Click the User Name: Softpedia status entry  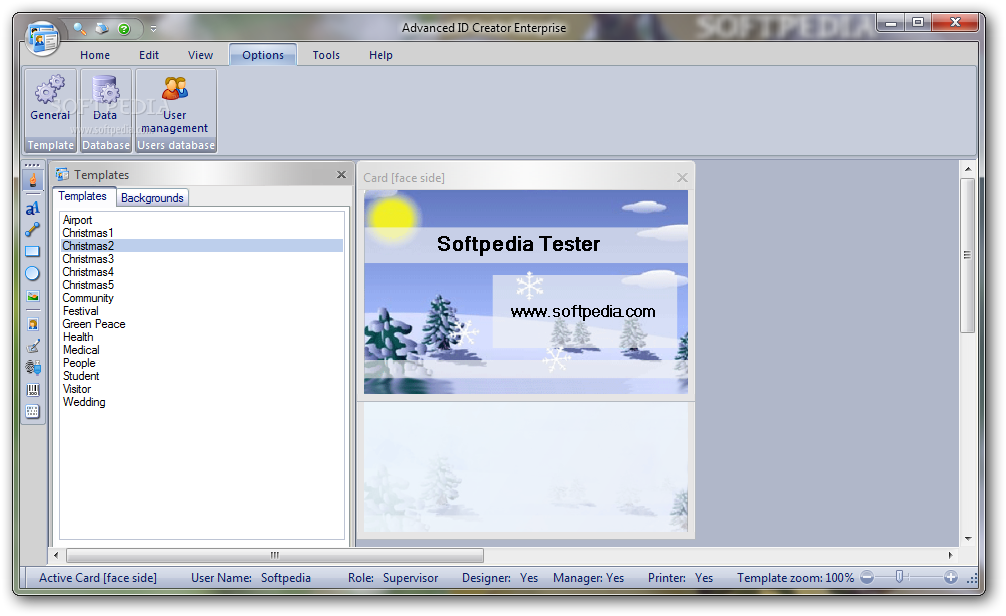pyautogui.click(x=251, y=578)
